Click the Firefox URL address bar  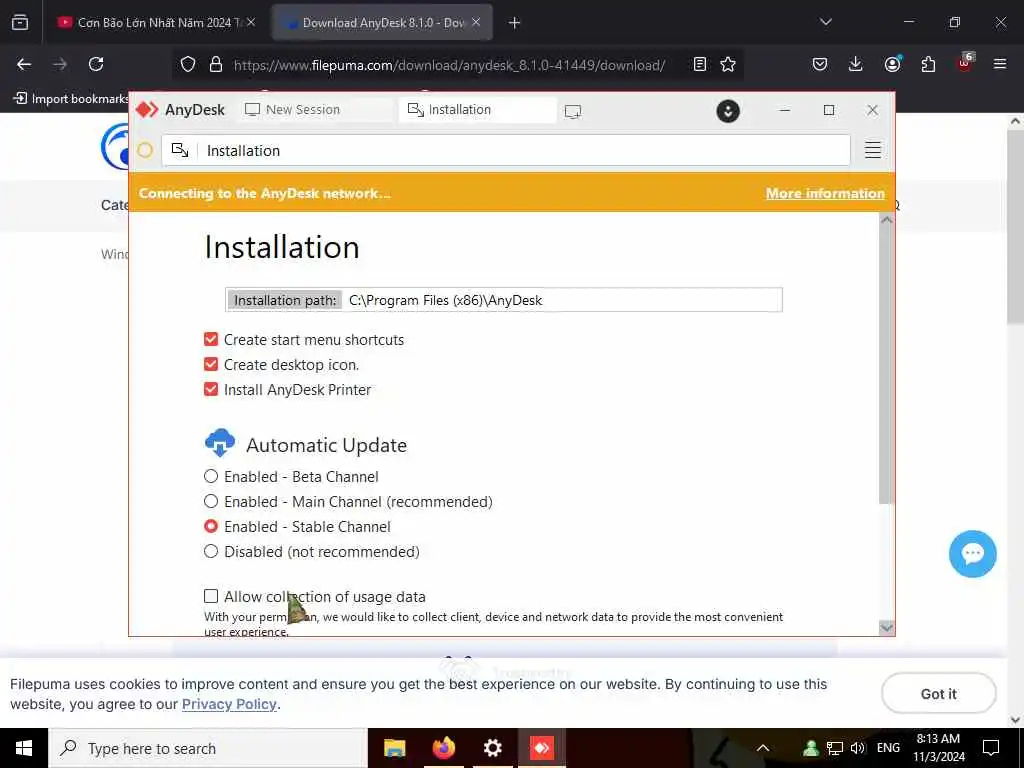(450, 65)
